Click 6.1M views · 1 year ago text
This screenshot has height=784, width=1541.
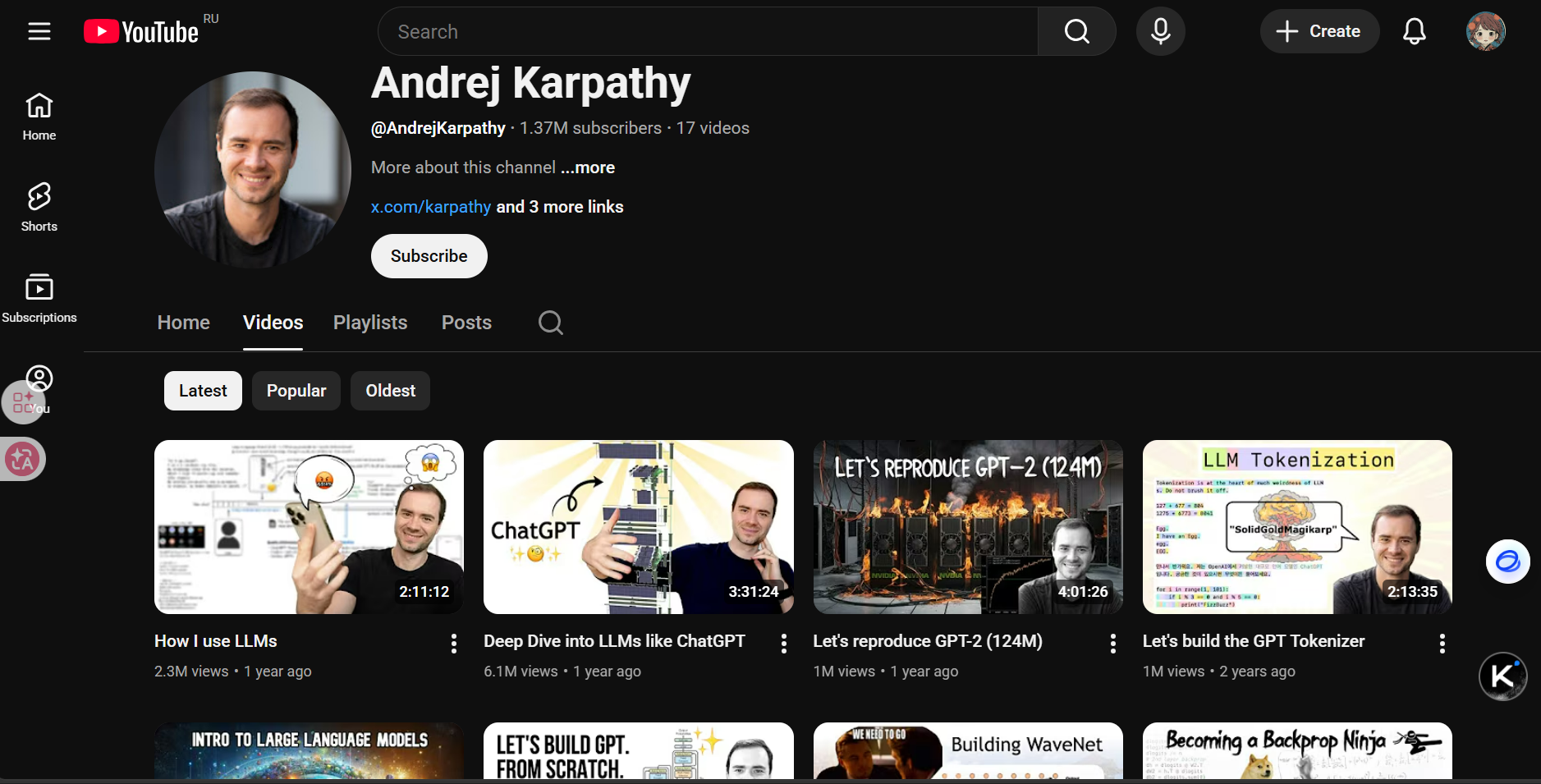coord(562,672)
